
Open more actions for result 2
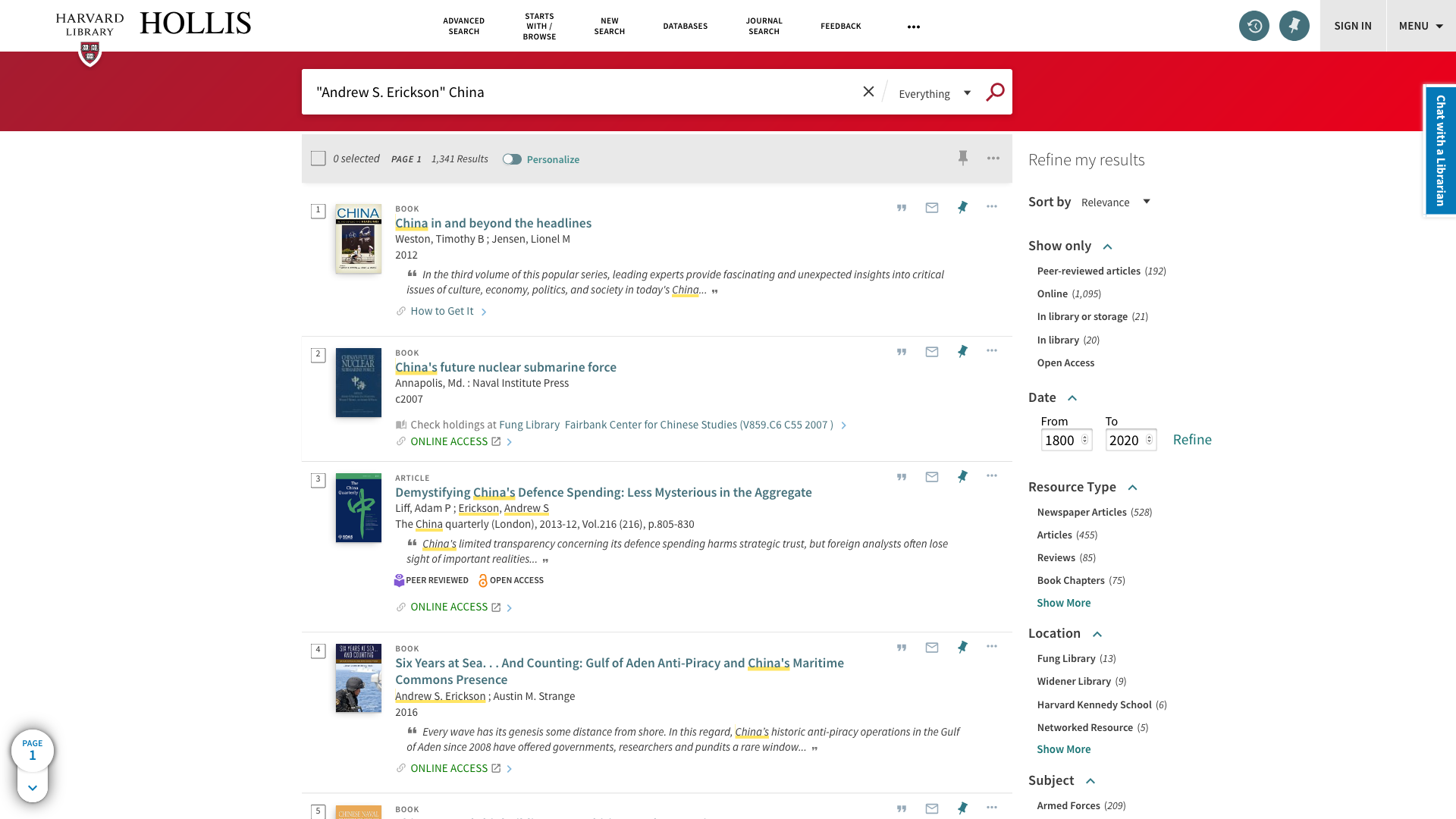coord(992,350)
